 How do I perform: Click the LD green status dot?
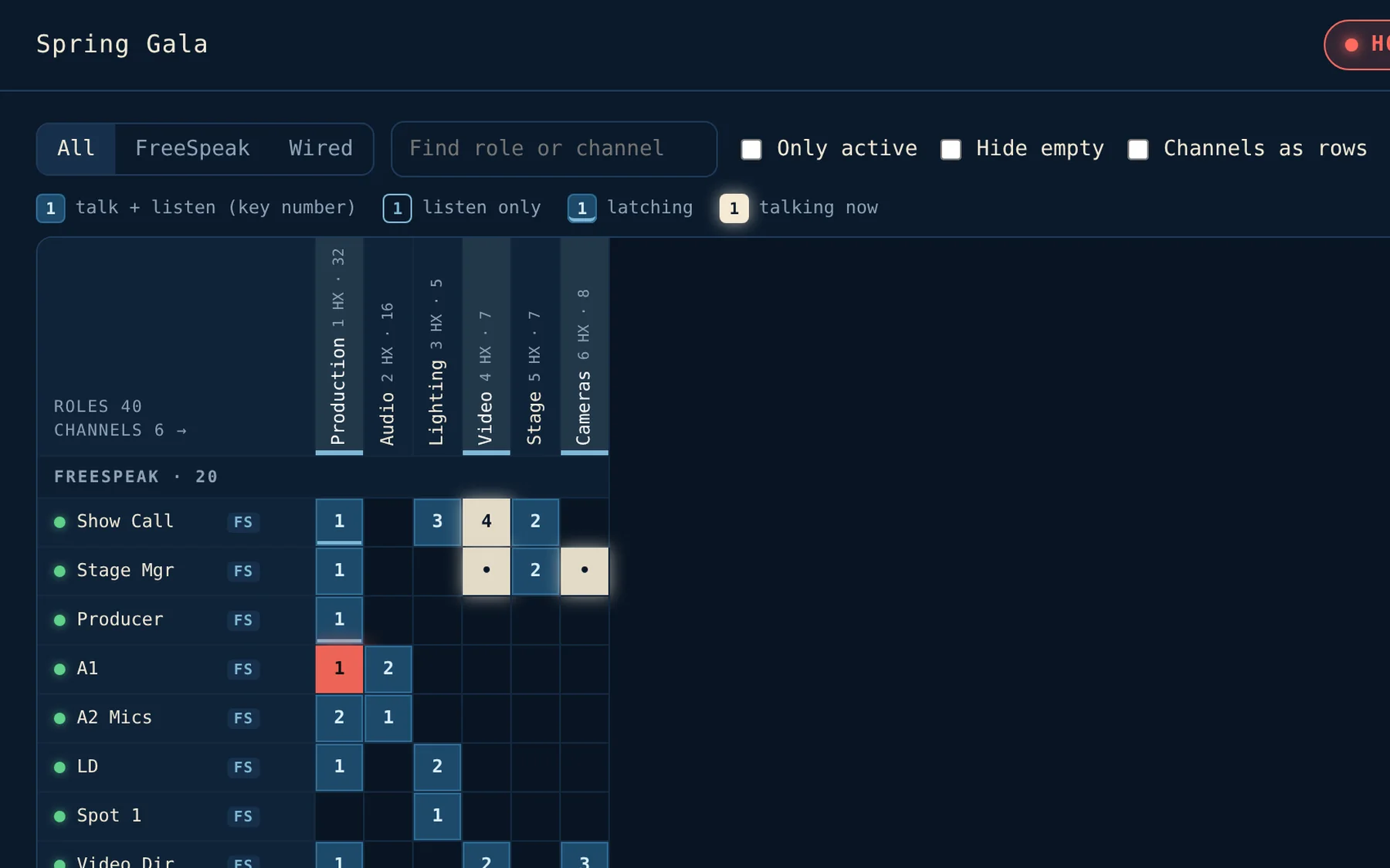(x=59, y=768)
